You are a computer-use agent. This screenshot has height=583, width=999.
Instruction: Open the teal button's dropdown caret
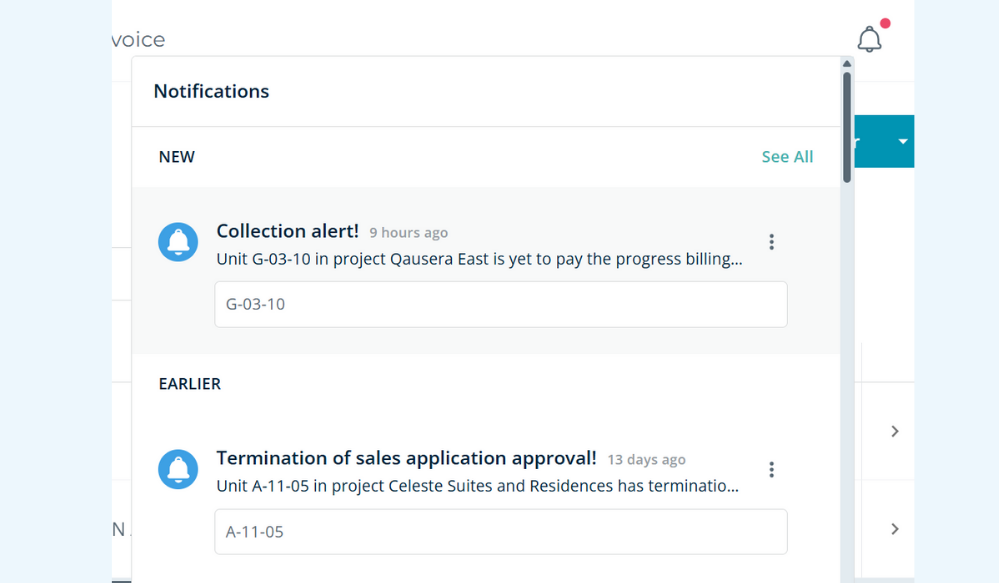point(901,141)
